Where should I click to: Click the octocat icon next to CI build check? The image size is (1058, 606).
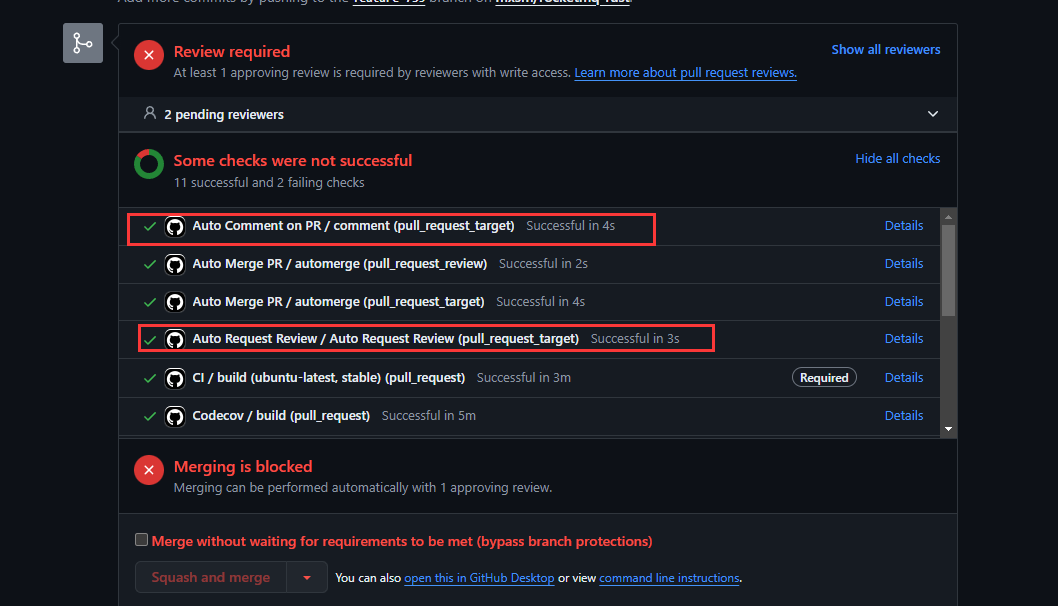pos(175,377)
